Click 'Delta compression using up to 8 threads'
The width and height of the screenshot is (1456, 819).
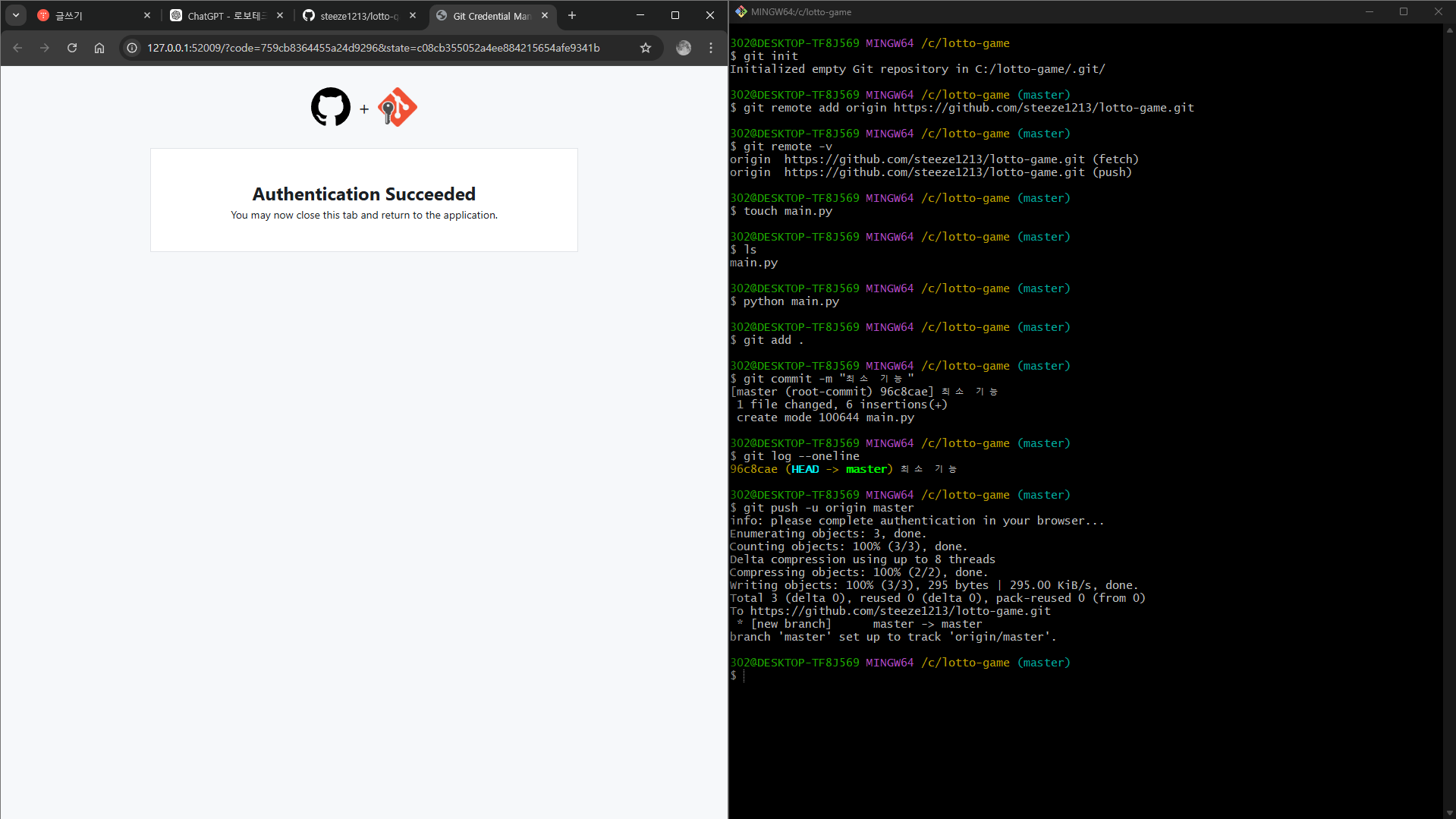click(x=863, y=559)
